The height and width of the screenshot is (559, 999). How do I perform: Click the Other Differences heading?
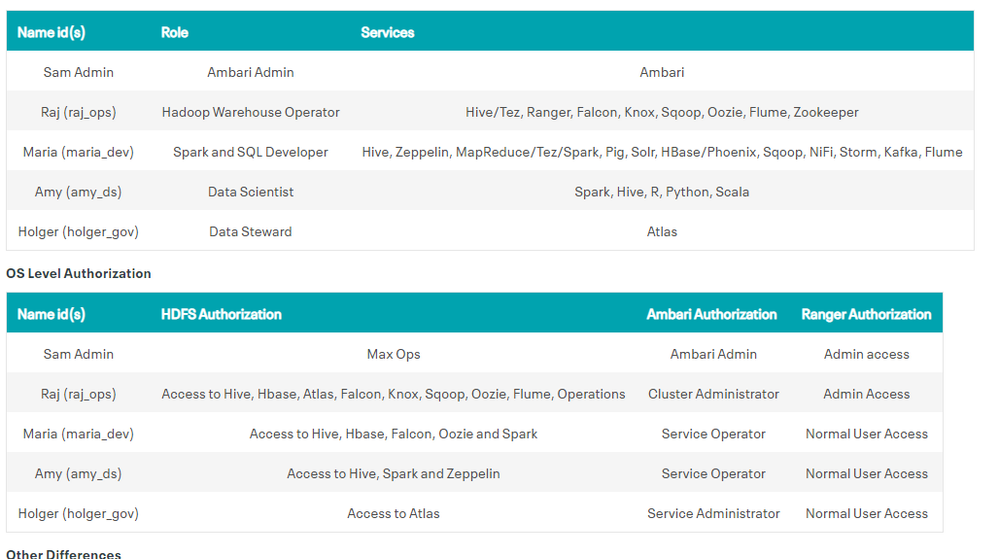tap(64, 553)
